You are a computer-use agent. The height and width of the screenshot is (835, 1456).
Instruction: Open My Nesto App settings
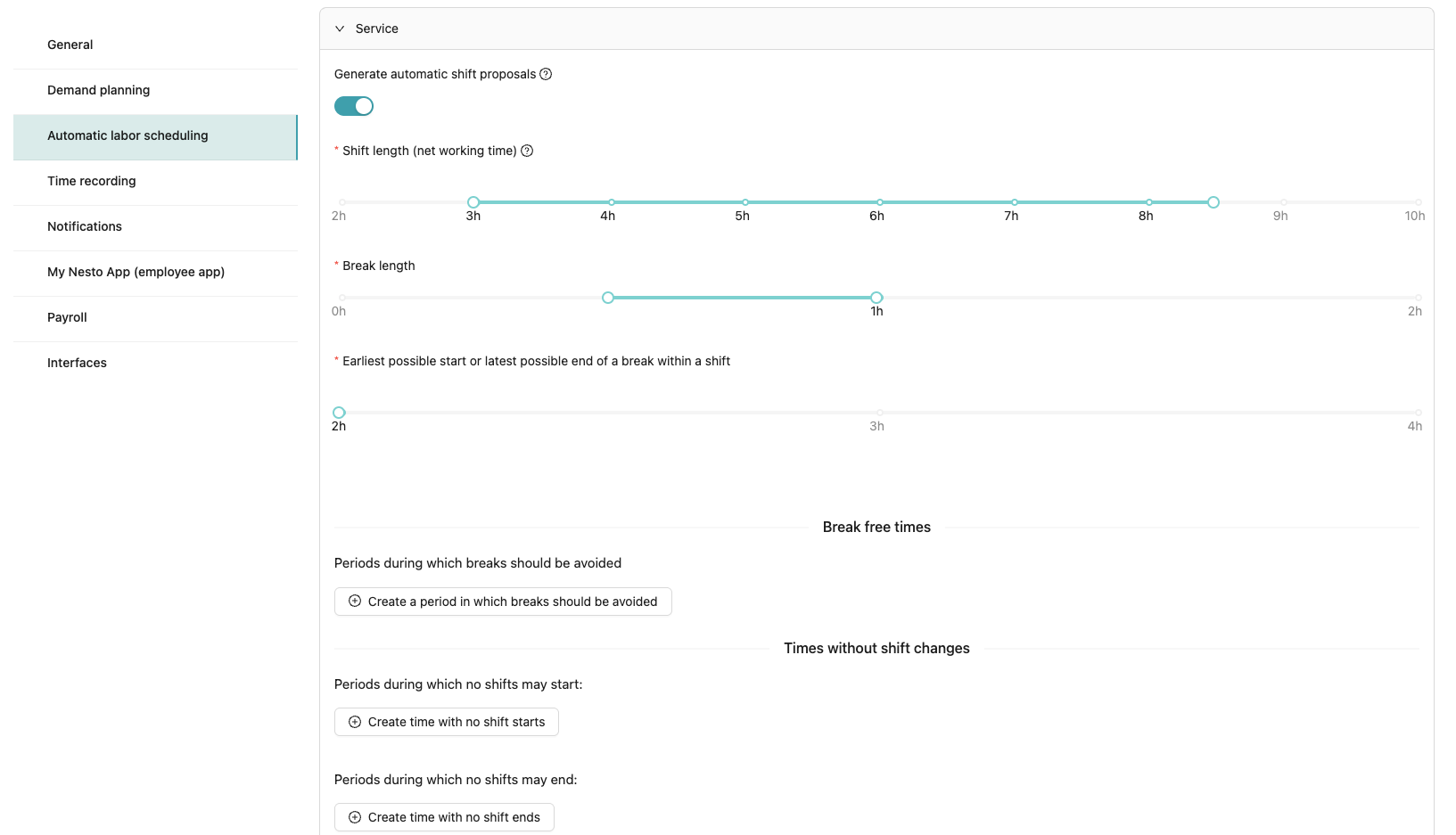136,272
